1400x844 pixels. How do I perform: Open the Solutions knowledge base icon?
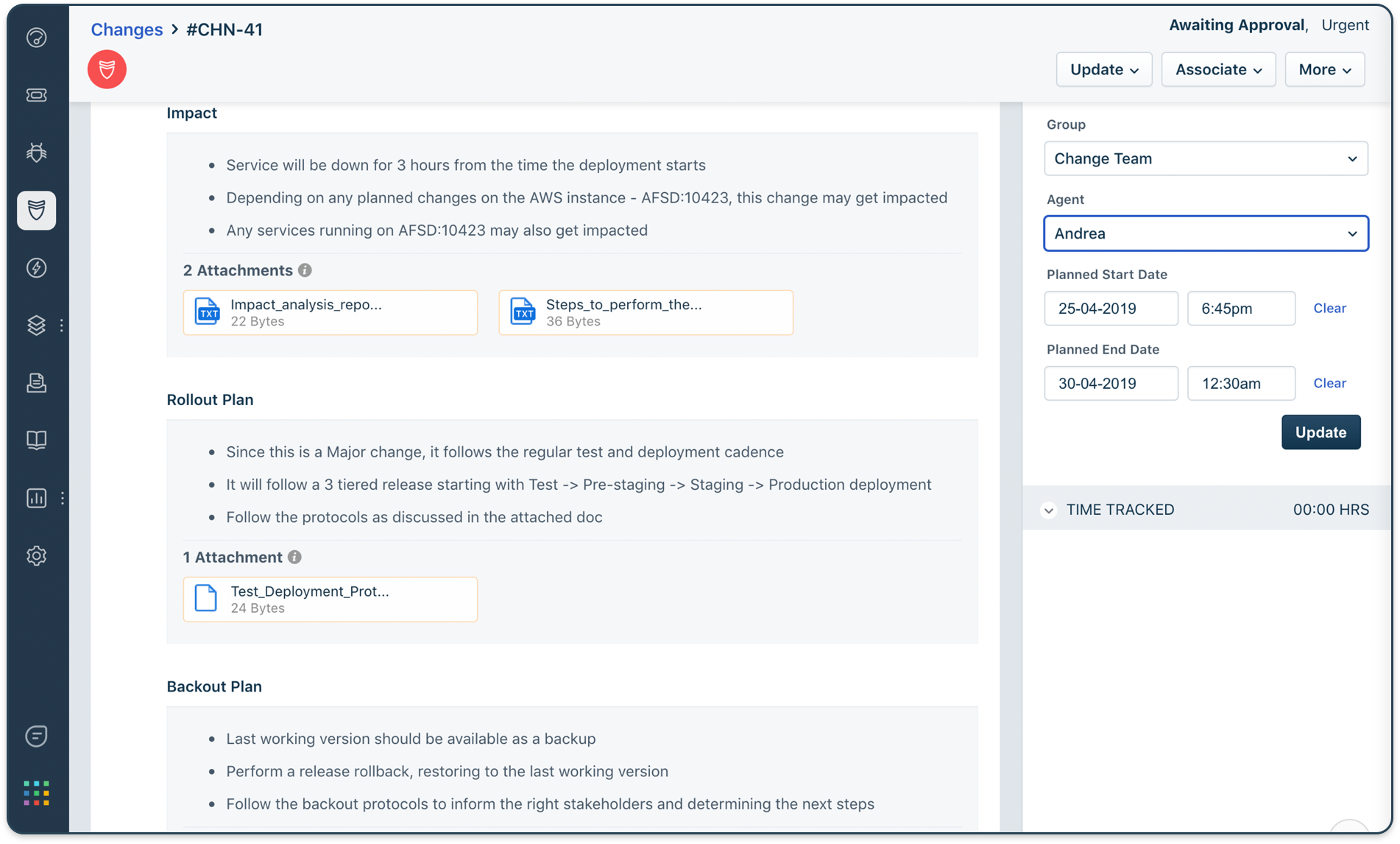click(x=36, y=440)
